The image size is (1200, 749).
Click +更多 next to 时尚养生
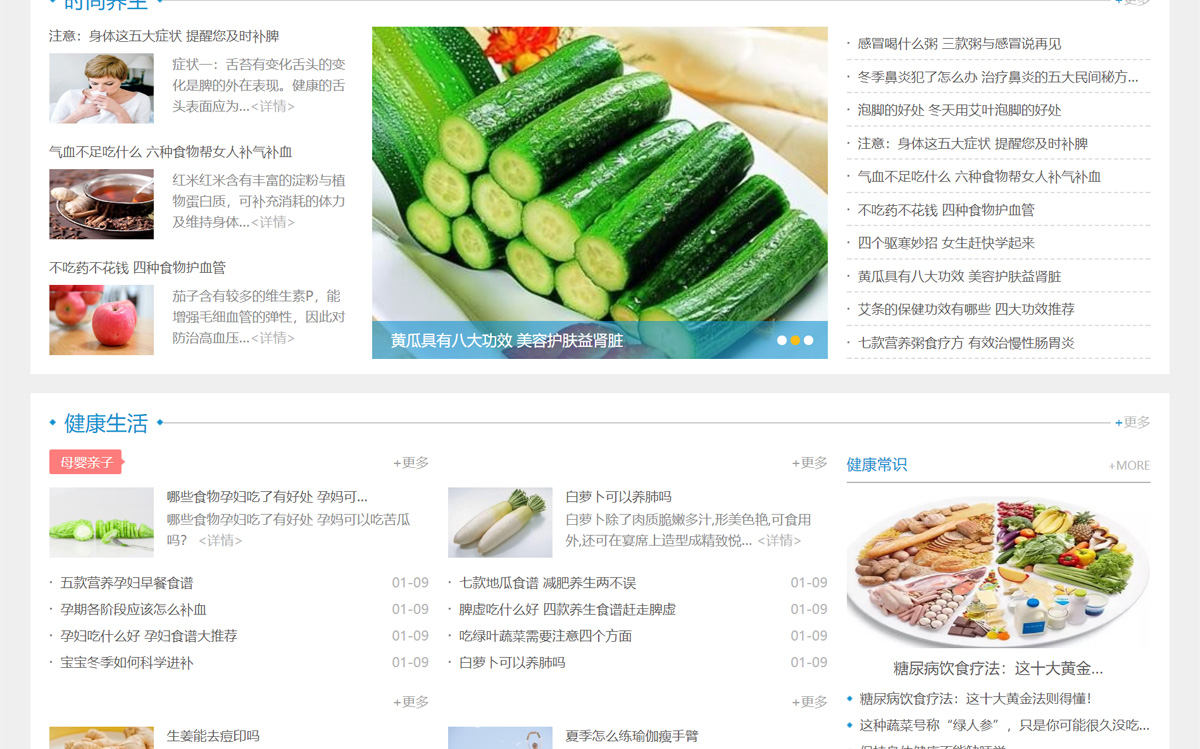pyautogui.click(x=1129, y=3)
